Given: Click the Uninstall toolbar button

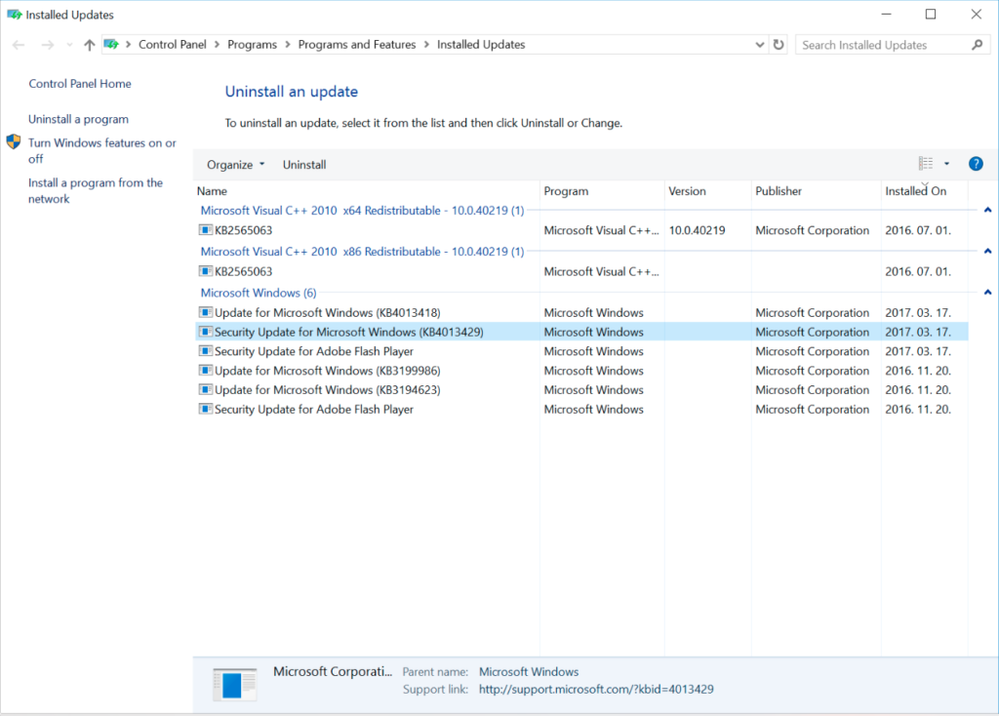Looking at the screenshot, I should coord(304,165).
